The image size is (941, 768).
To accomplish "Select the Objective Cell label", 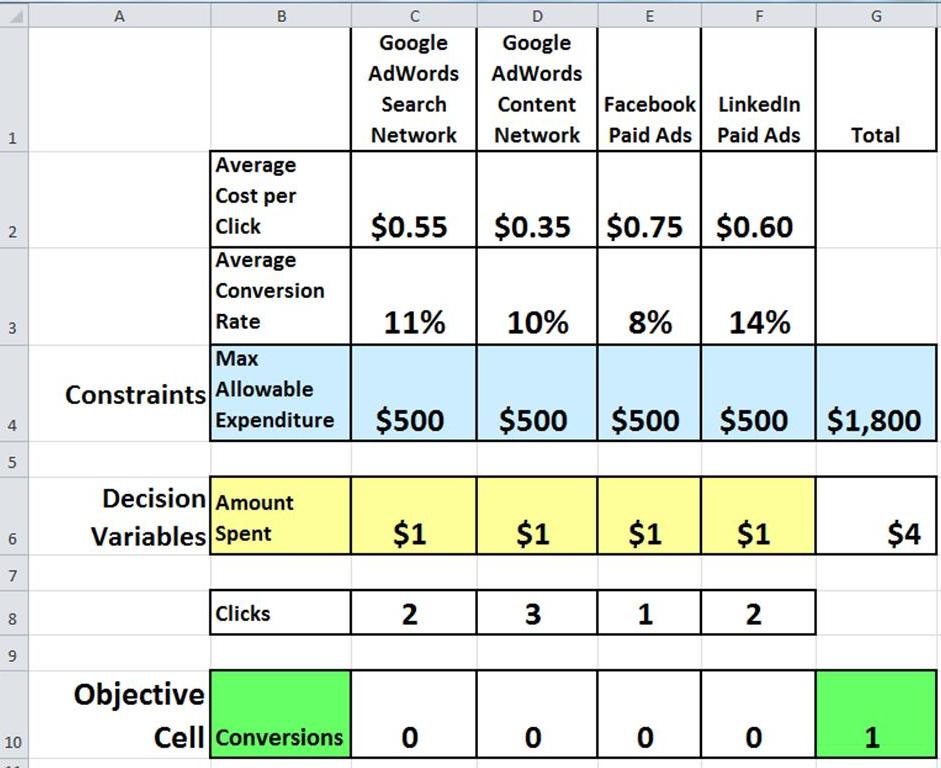I will click(x=119, y=715).
